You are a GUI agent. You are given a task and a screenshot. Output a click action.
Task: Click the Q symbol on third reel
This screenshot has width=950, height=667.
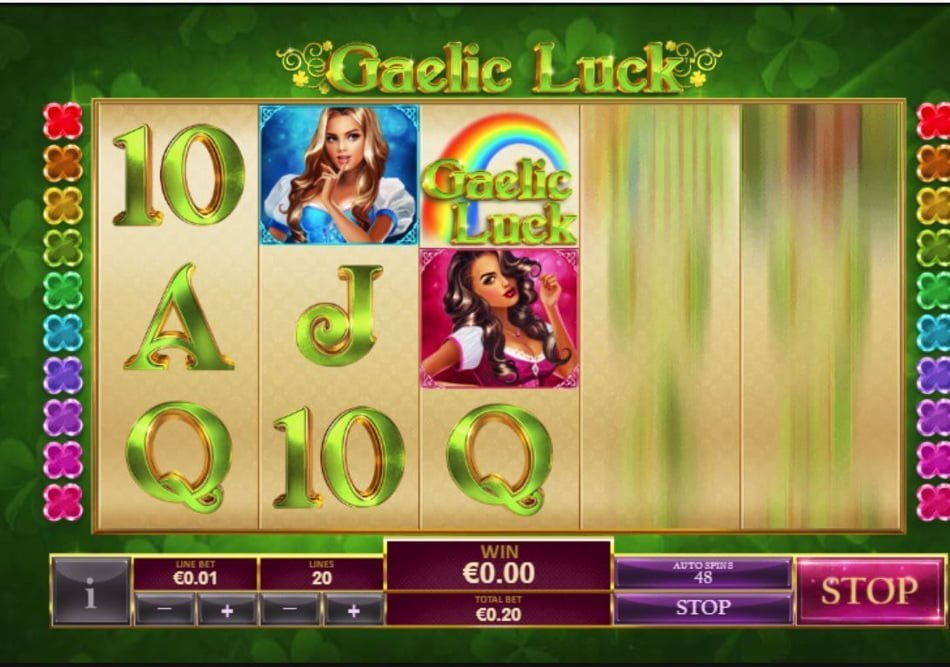click(500, 459)
